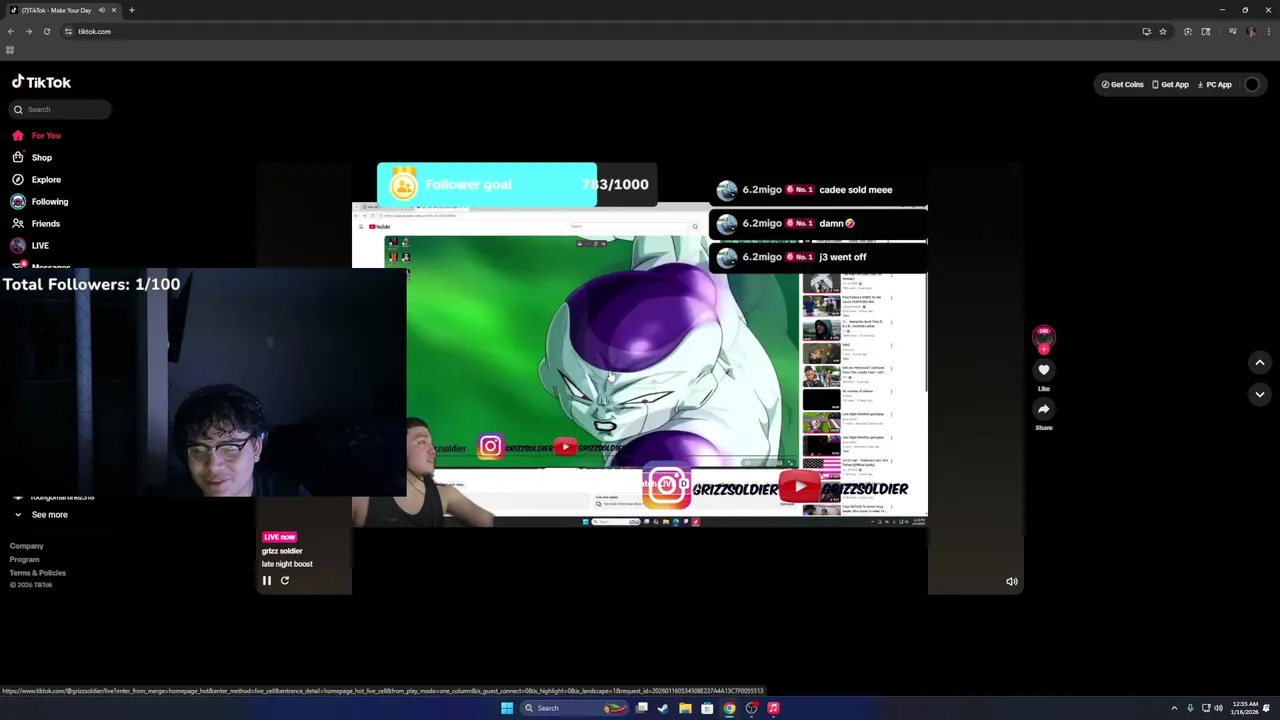Launch Steam from the taskbar
The width and height of the screenshot is (1280, 720).
coord(663,708)
